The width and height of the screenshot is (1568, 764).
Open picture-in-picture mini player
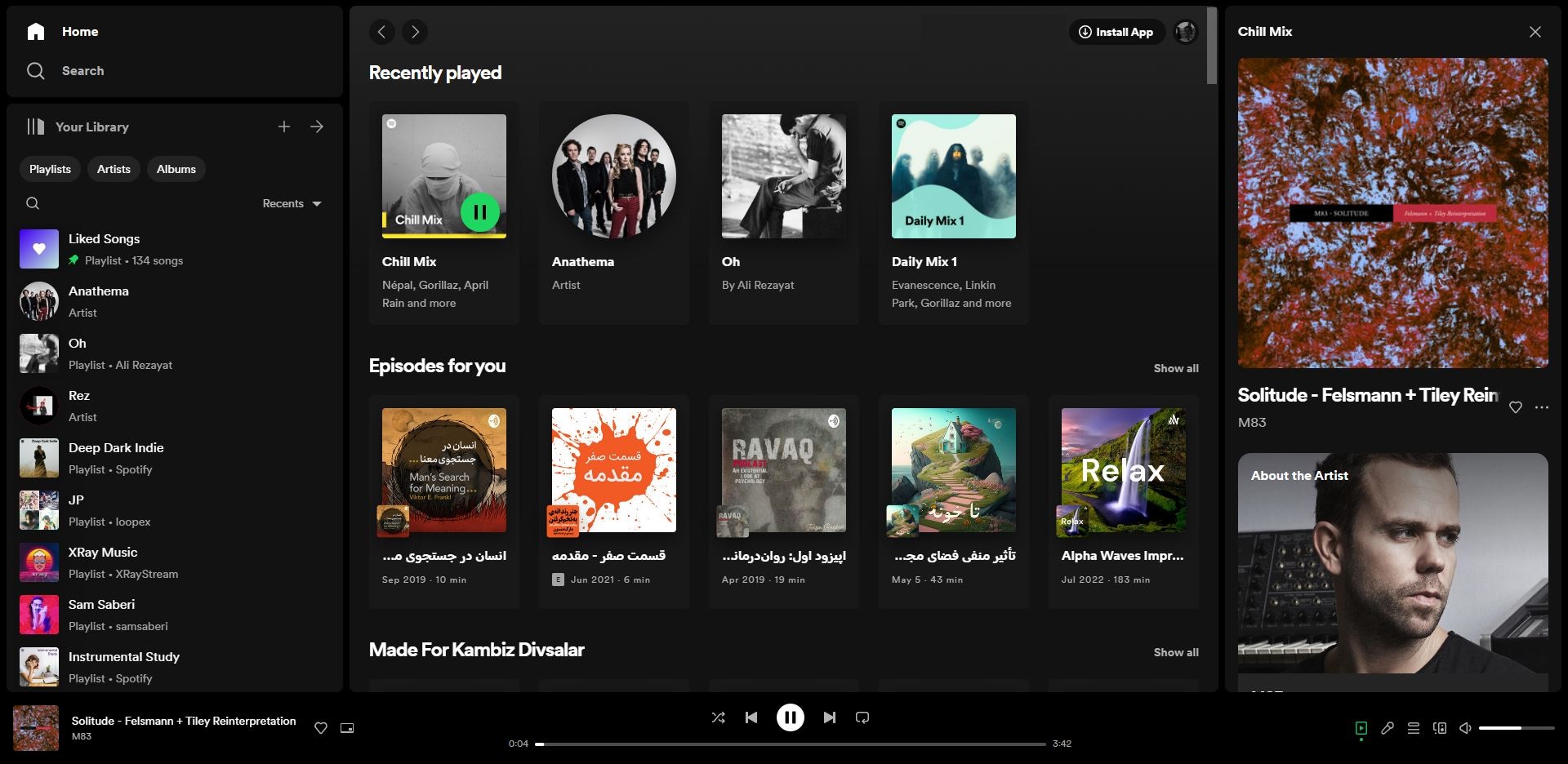pyautogui.click(x=347, y=728)
